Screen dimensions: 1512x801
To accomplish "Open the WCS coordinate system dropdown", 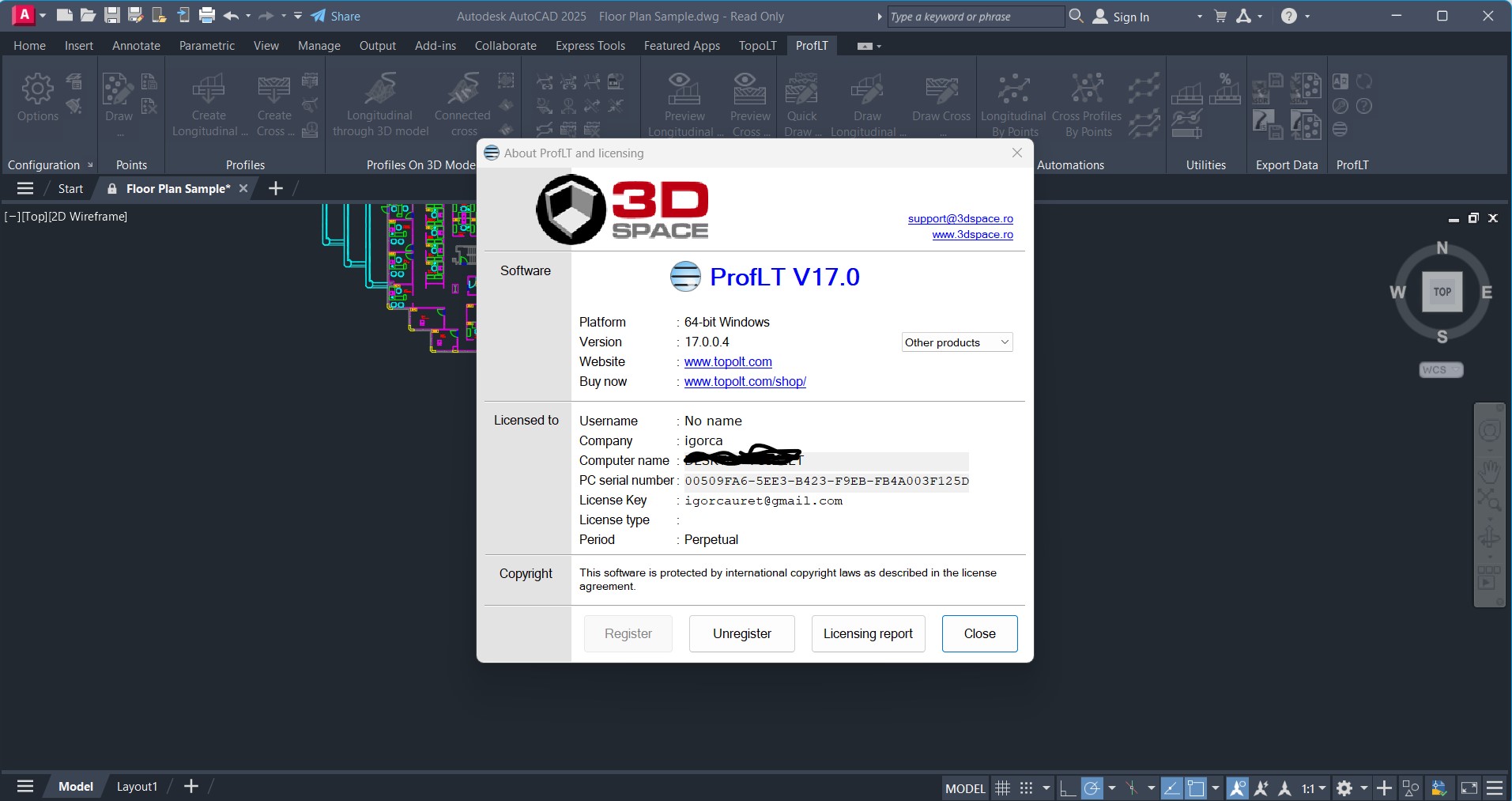I will 1442,369.
